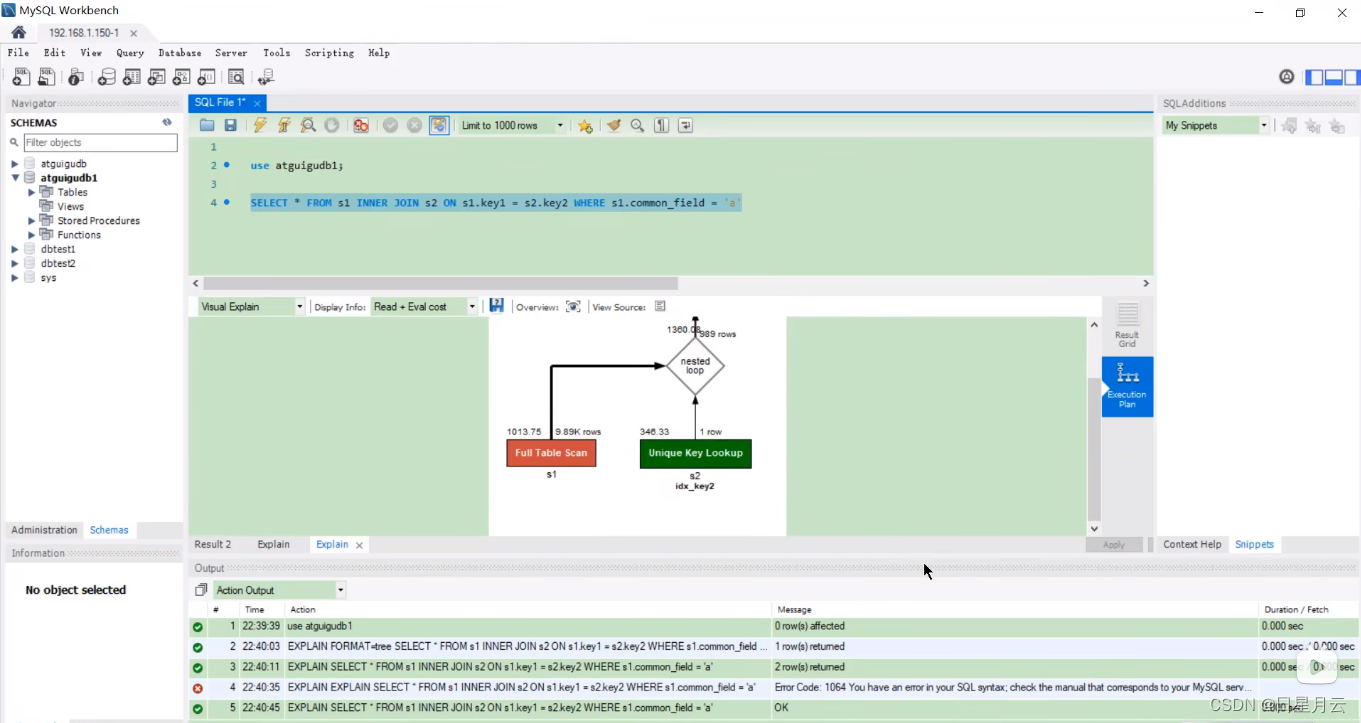Beautify the query with the broom icon

614,125
